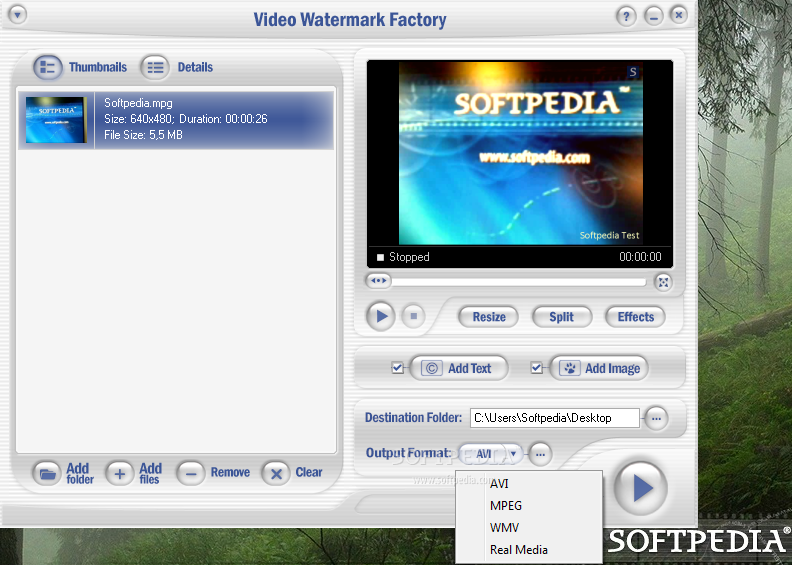
Task: Click the Clear label
Action: coord(309,472)
